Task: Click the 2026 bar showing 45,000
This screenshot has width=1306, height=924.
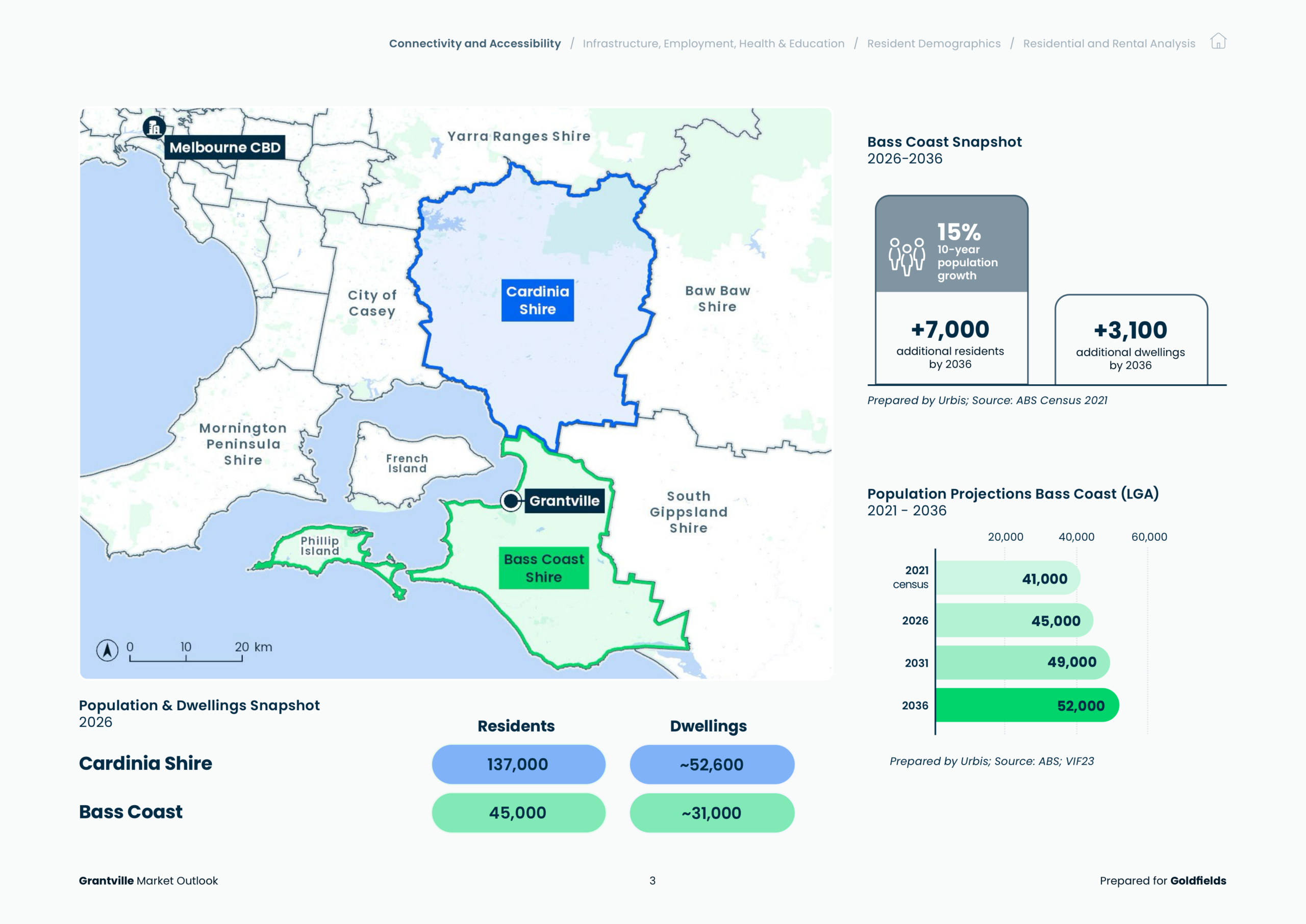Action: [x=1014, y=620]
